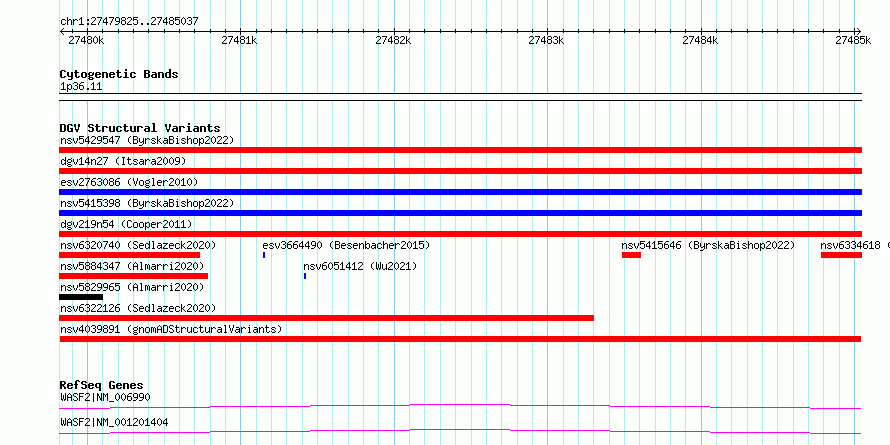The height and width of the screenshot is (445, 890).
Task: Open variant esv2763086 (Vogler2010)
Action: (129, 182)
